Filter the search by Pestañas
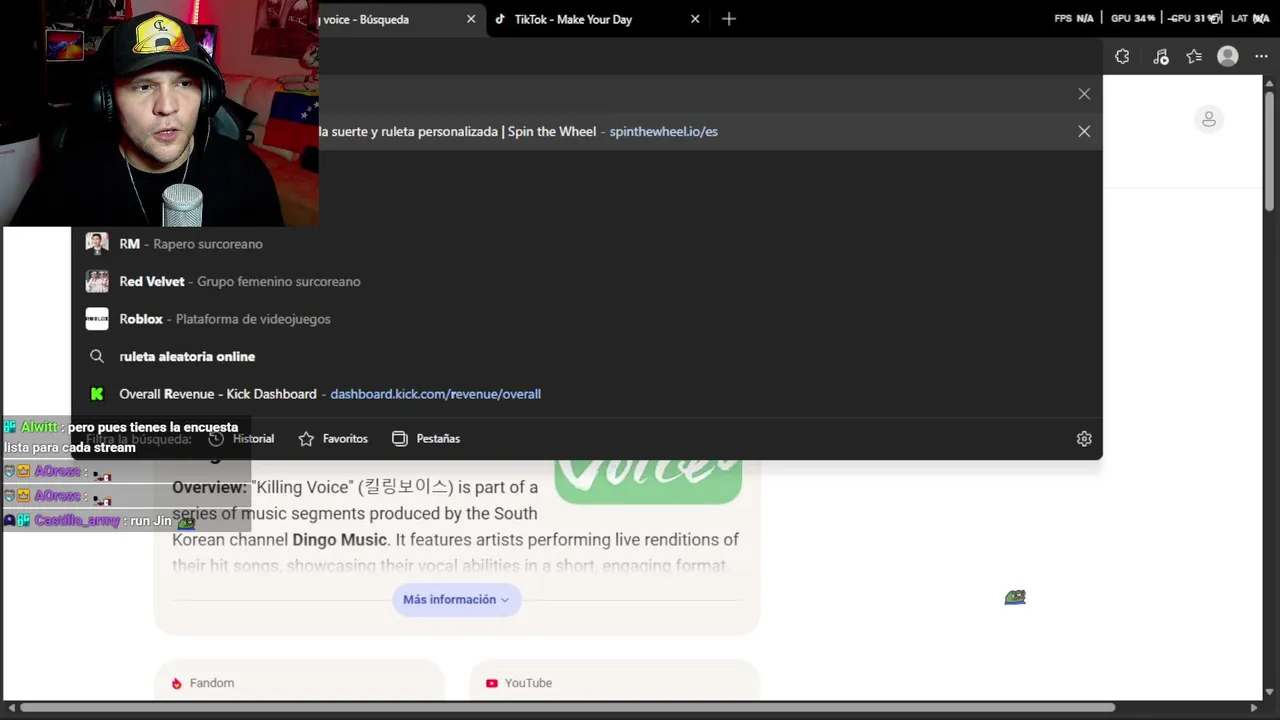The image size is (1280, 720). tap(426, 439)
